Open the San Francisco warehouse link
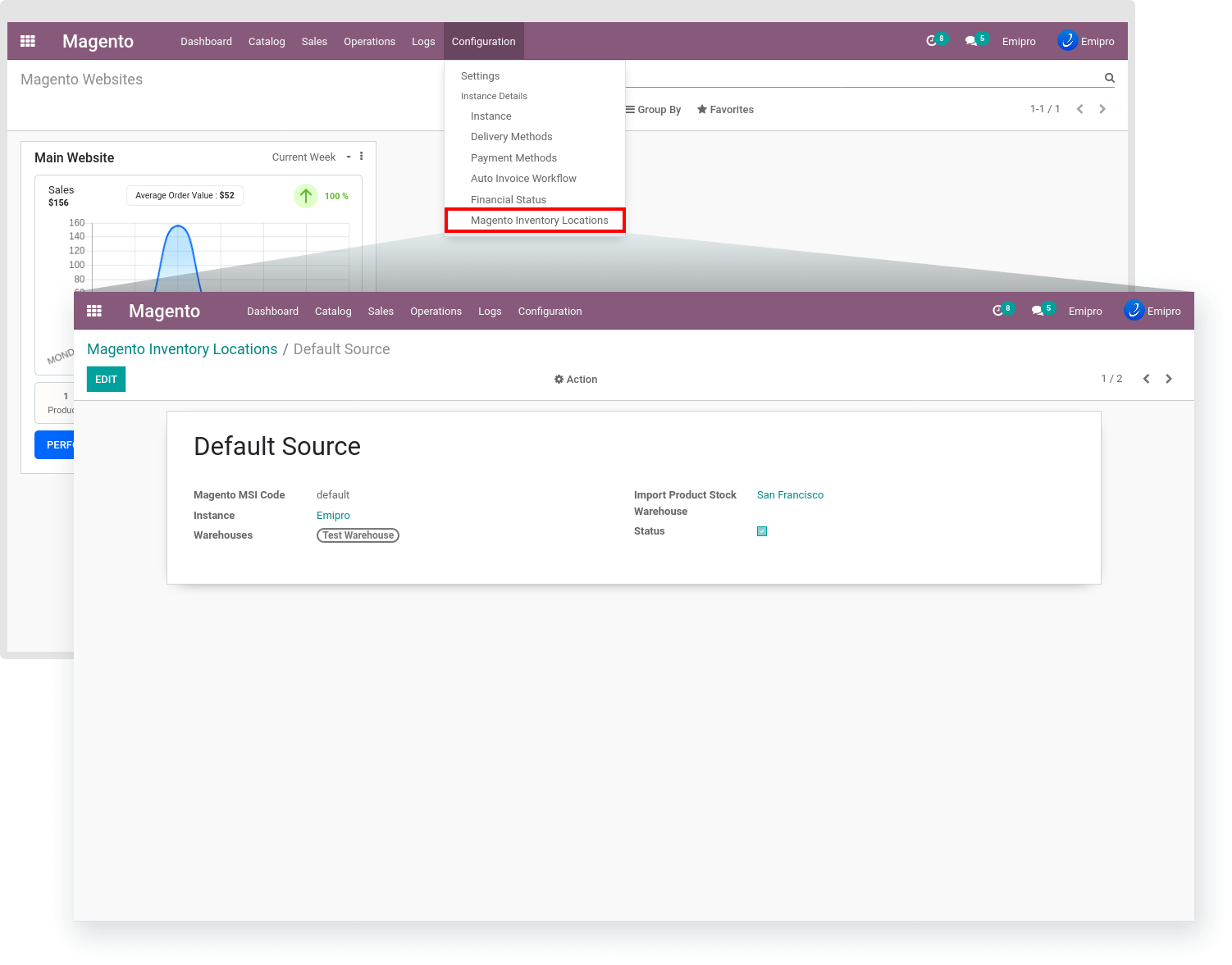1232x965 pixels. (x=790, y=495)
